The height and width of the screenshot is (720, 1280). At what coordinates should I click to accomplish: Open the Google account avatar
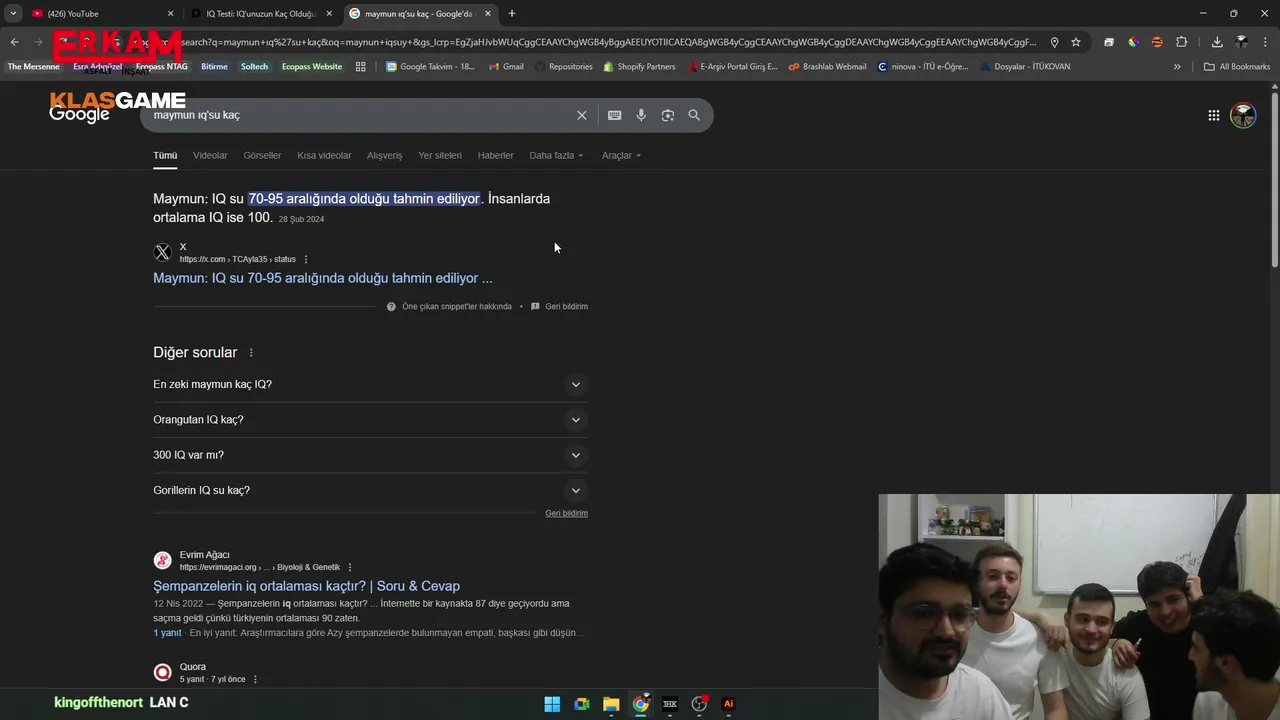(x=1243, y=115)
